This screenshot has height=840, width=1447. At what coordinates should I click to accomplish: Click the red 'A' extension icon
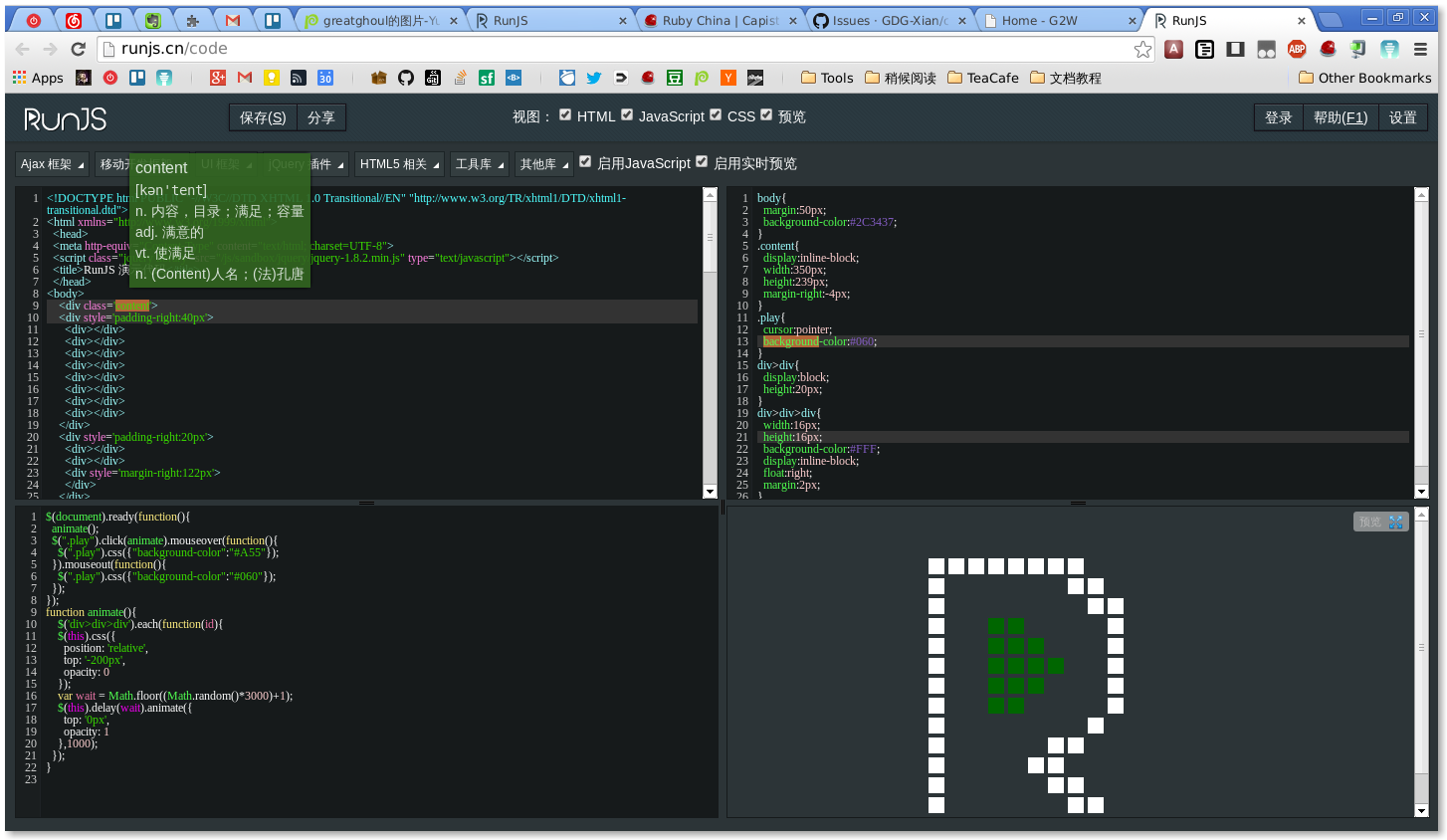[x=1174, y=49]
